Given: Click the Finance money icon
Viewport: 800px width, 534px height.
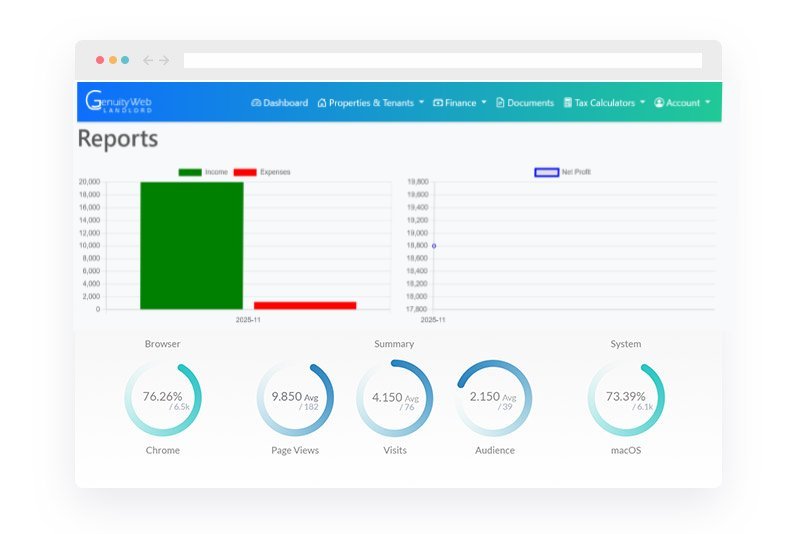Looking at the screenshot, I should pyautogui.click(x=438, y=103).
